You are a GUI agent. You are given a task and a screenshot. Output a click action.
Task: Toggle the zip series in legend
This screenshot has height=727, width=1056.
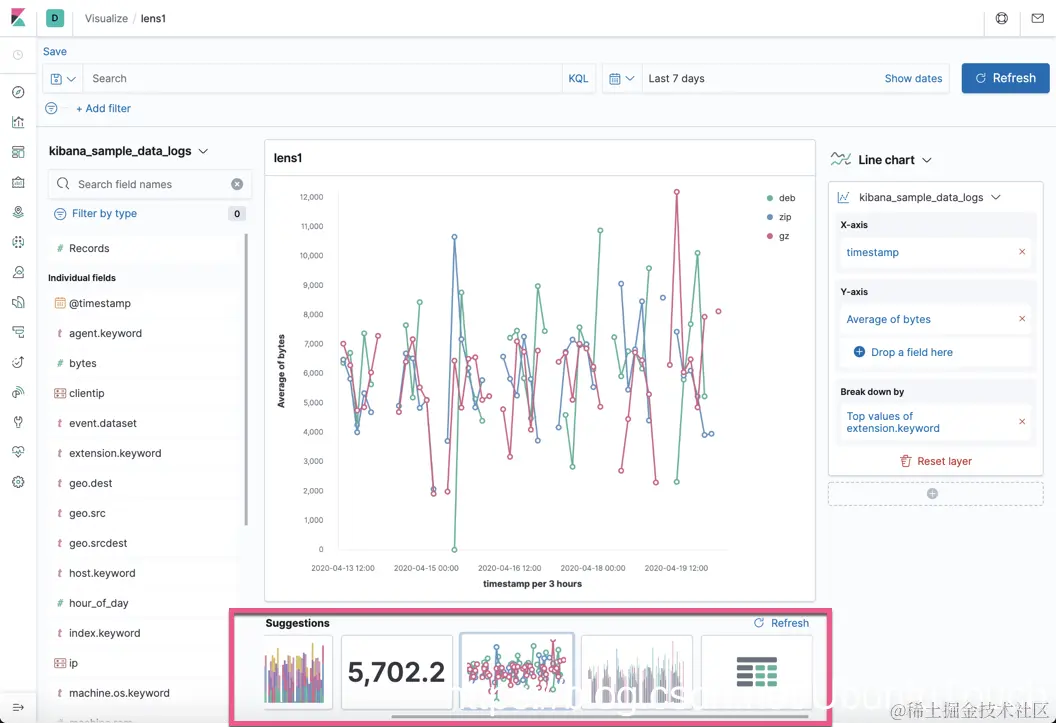779,217
